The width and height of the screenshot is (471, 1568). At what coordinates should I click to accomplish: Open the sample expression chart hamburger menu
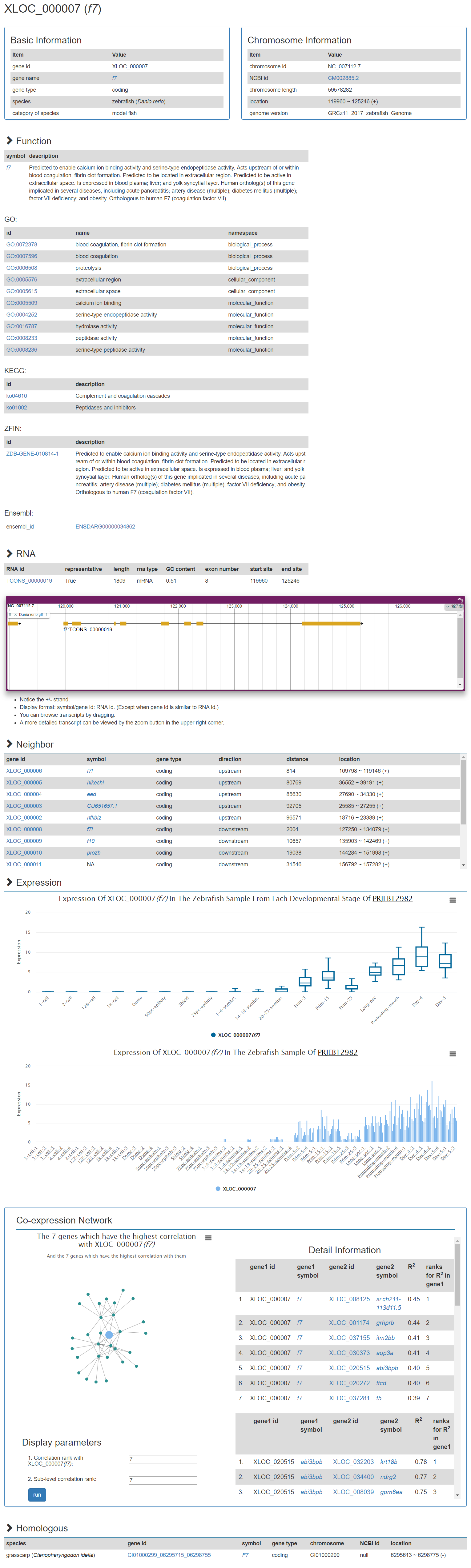(x=452, y=1054)
